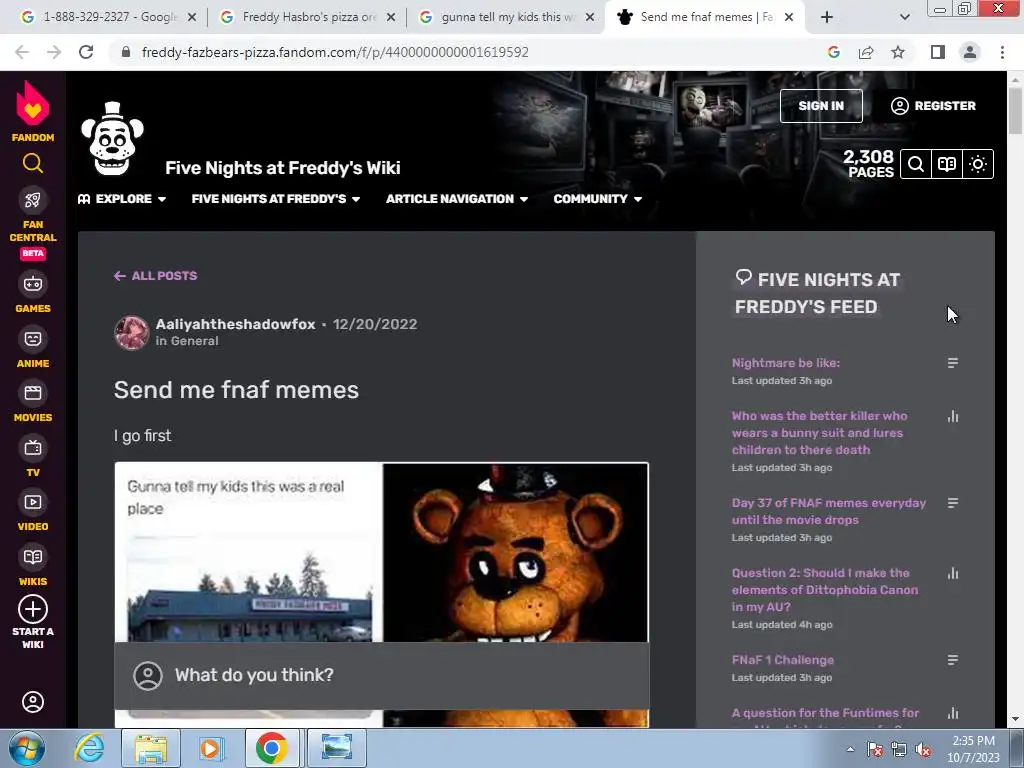View site information lock icon
This screenshot has width=1024, height=768.
click(x=126, y=52)
